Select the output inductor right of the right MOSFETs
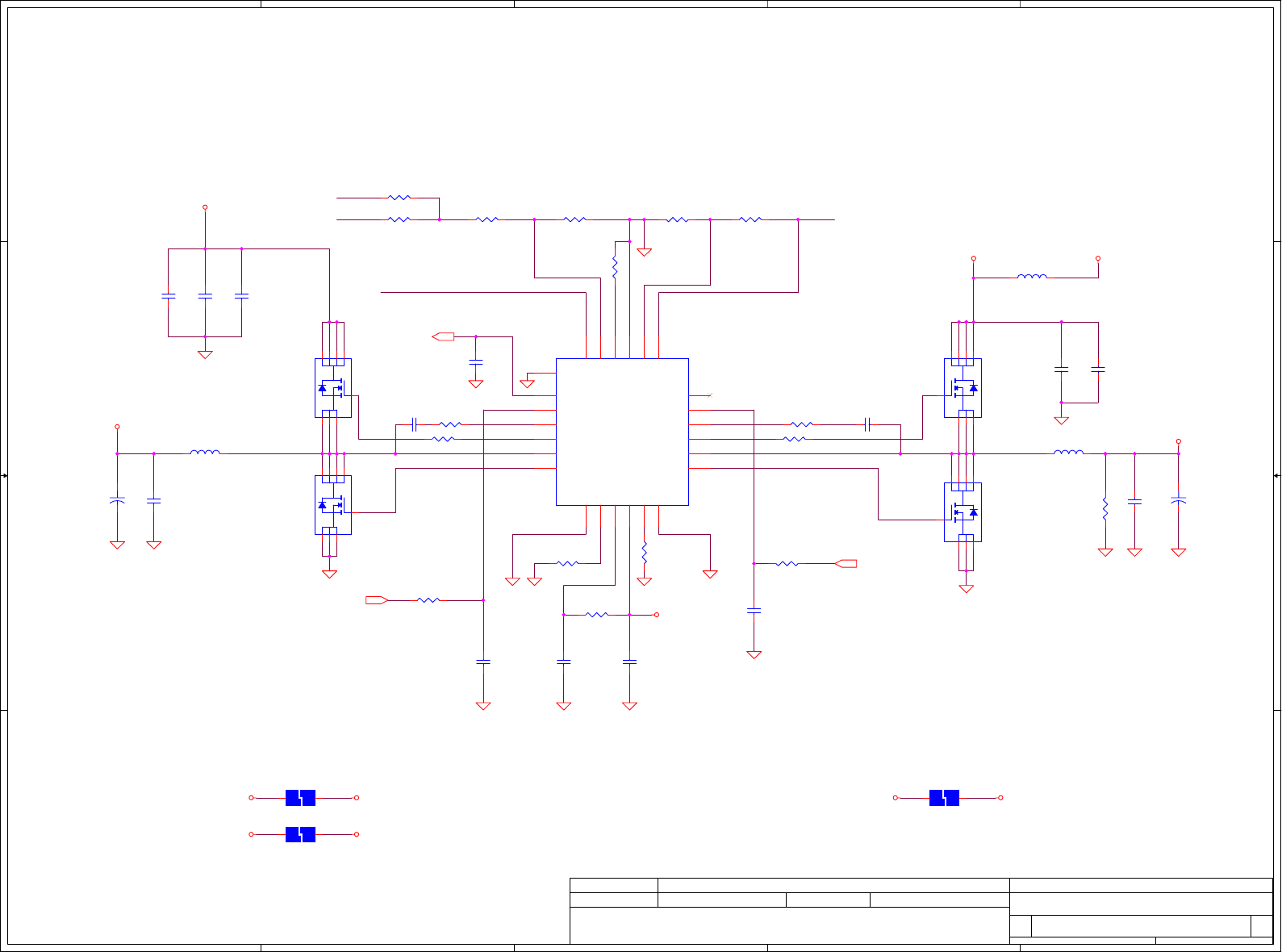Screen dimensions: 1282x952 coord(1069,453)
